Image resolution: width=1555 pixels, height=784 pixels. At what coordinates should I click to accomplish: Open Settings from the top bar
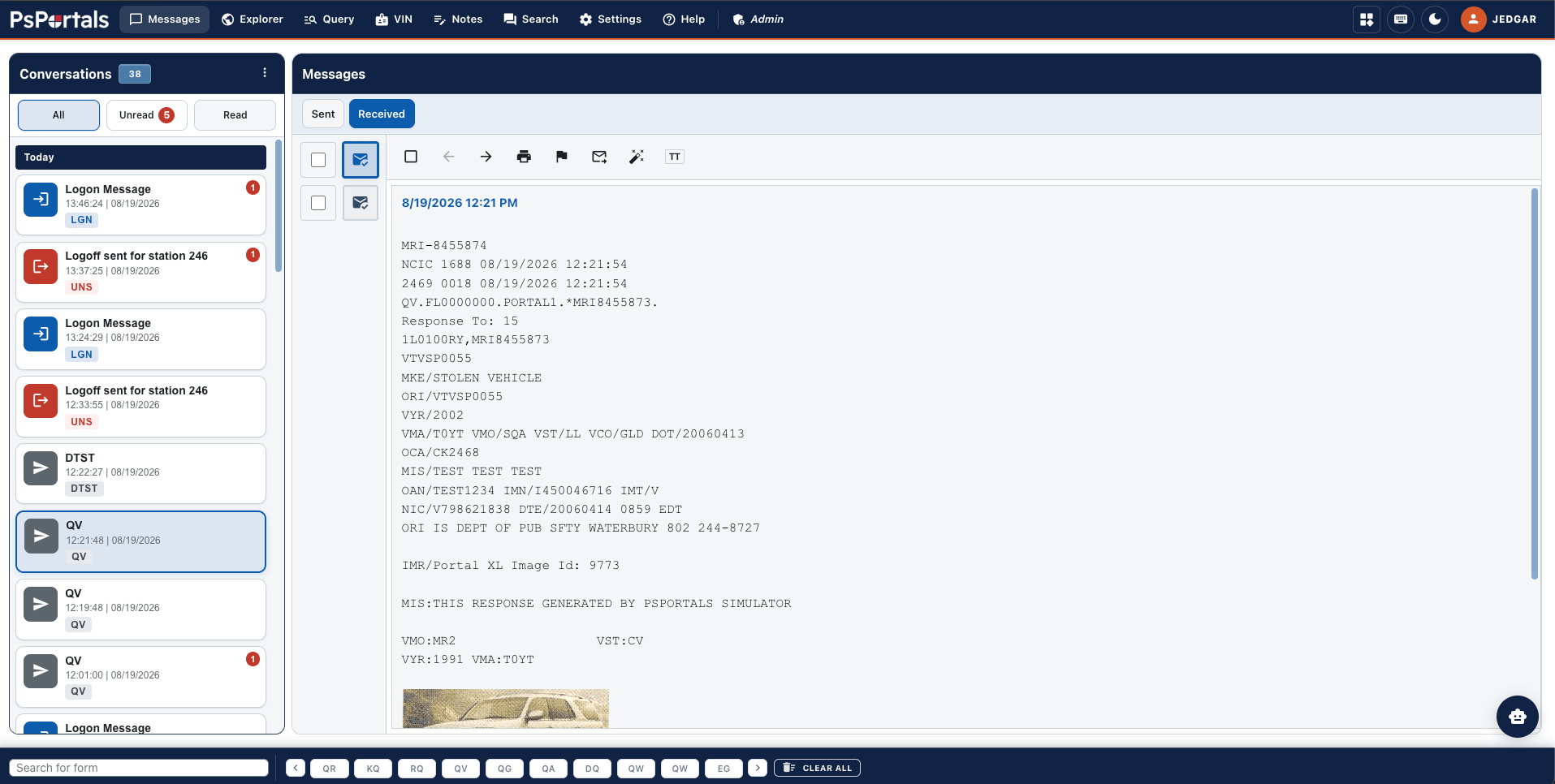pos(611,19)
